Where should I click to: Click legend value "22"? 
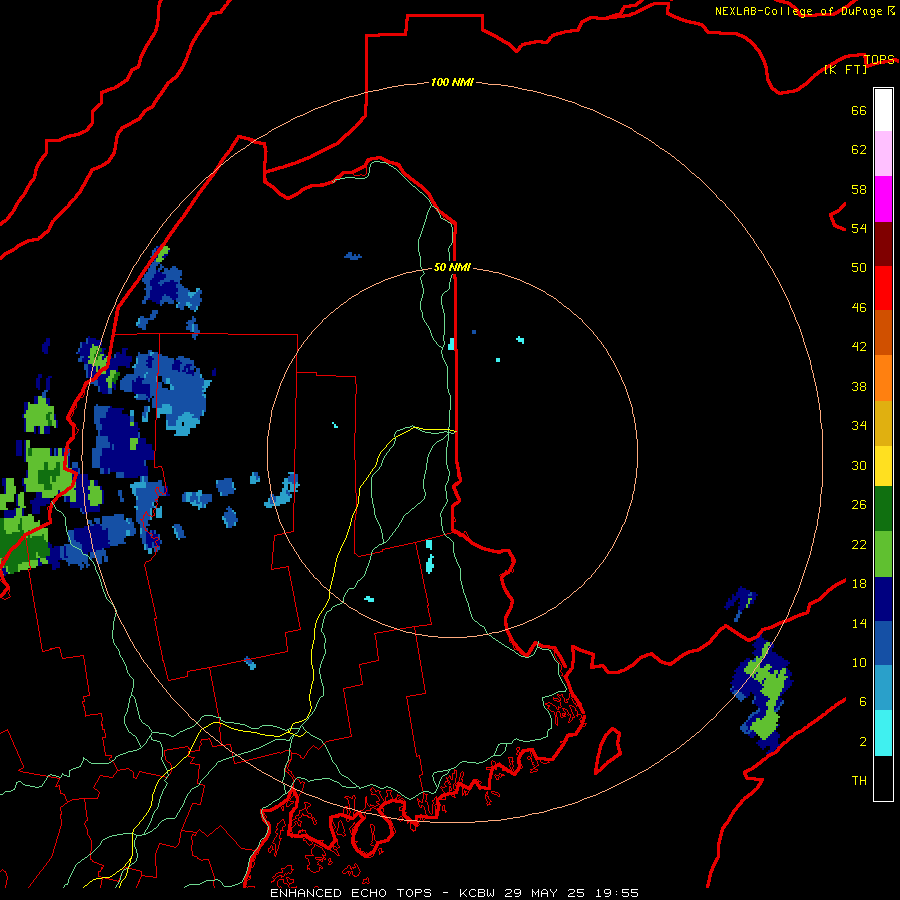[859, 544]
